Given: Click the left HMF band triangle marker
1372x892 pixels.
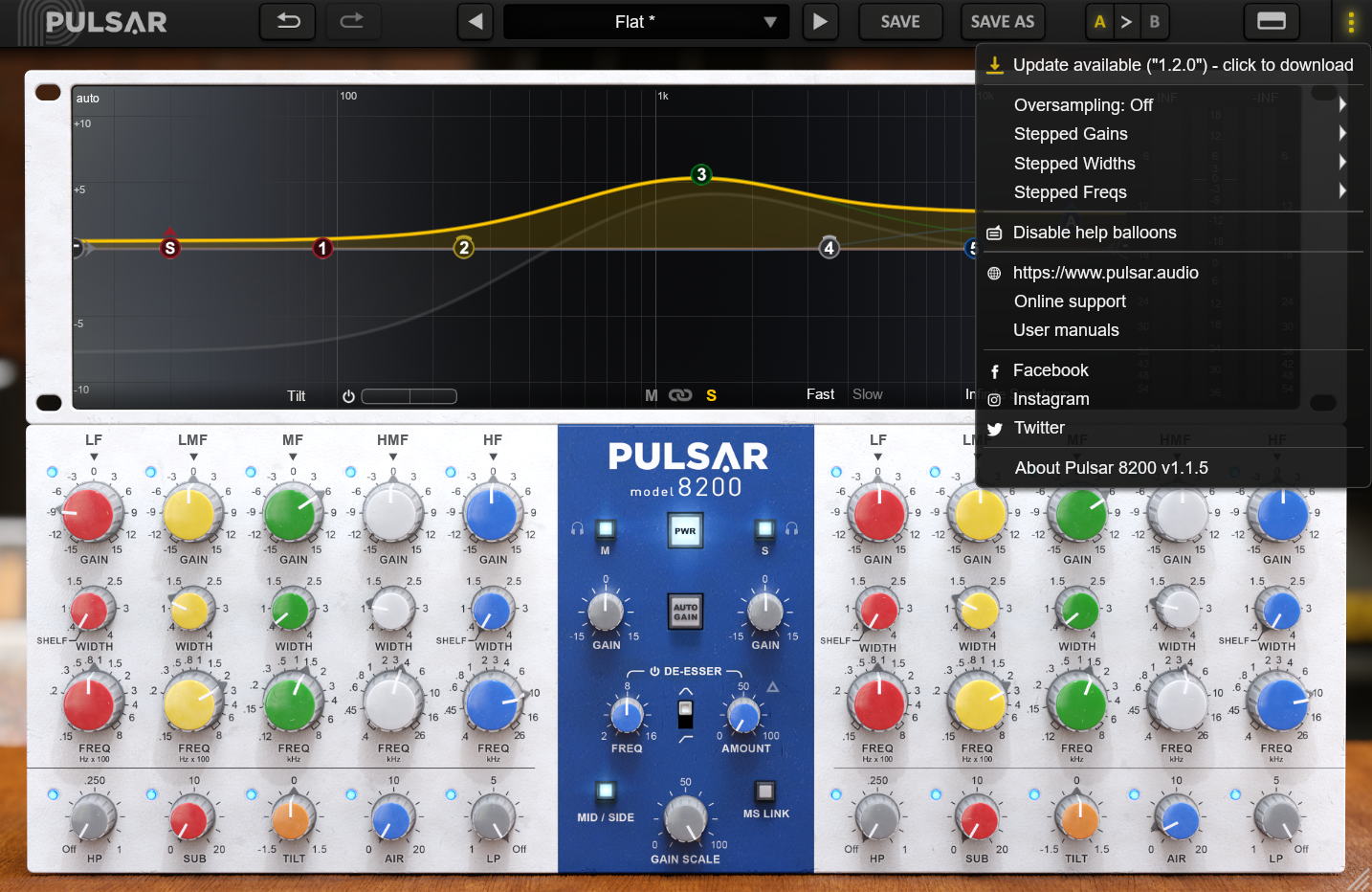Looking at the screenshot, I should point(393,457).
